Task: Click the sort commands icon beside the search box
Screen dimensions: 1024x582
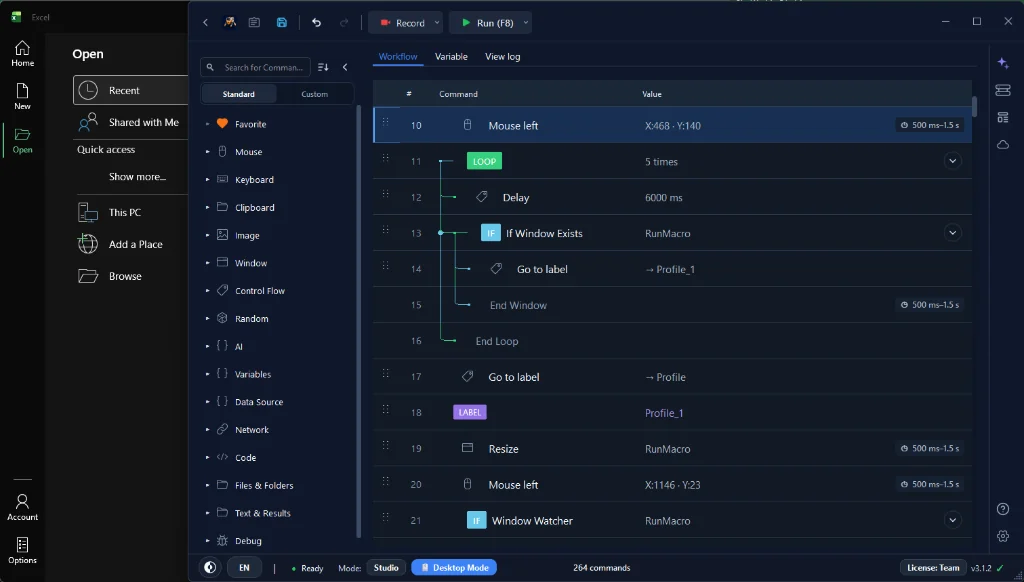Action: [x=323, y=67]
